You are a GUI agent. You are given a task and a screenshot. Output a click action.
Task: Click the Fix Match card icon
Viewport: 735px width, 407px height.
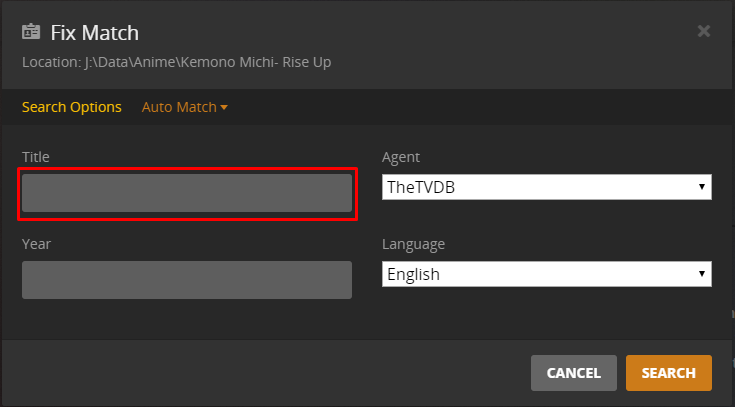coord(31,32)
